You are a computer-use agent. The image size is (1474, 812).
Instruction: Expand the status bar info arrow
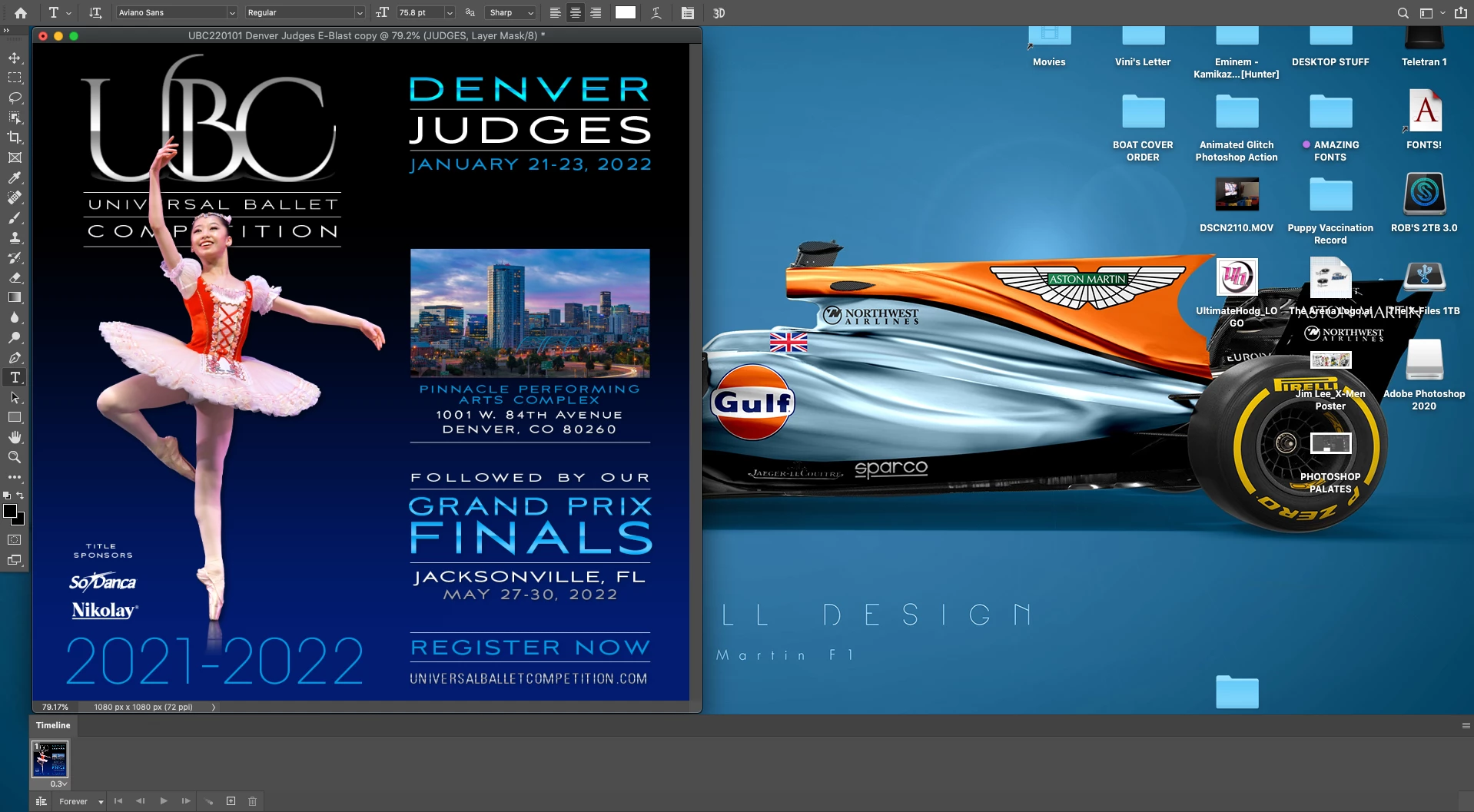point(214,707)
